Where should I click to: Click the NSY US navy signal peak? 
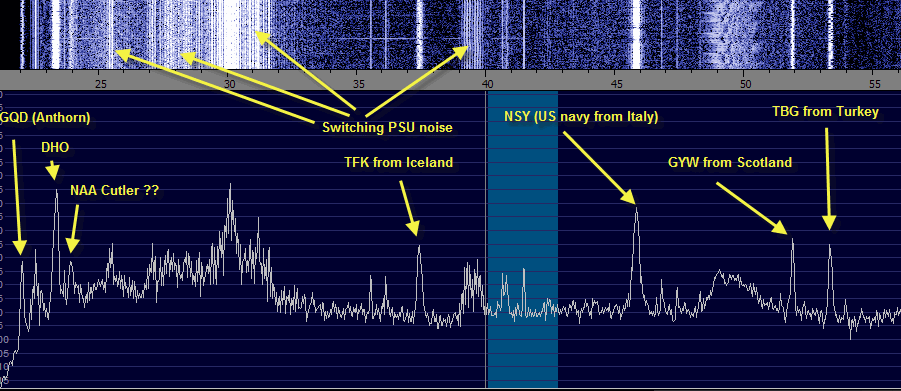click(x=636, y=208)
